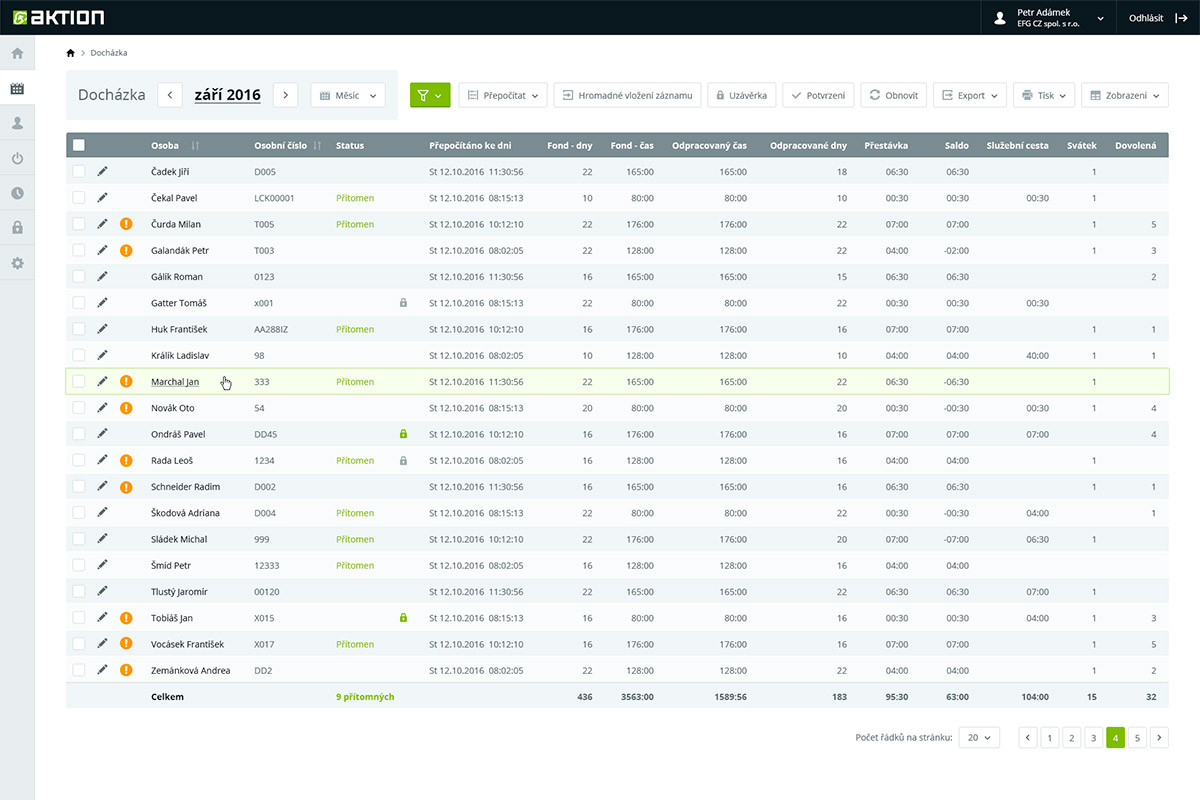The image size is (1200, 800).
Task: Select checkbox for Tlustý Jaromír
Action: point(79,591)
